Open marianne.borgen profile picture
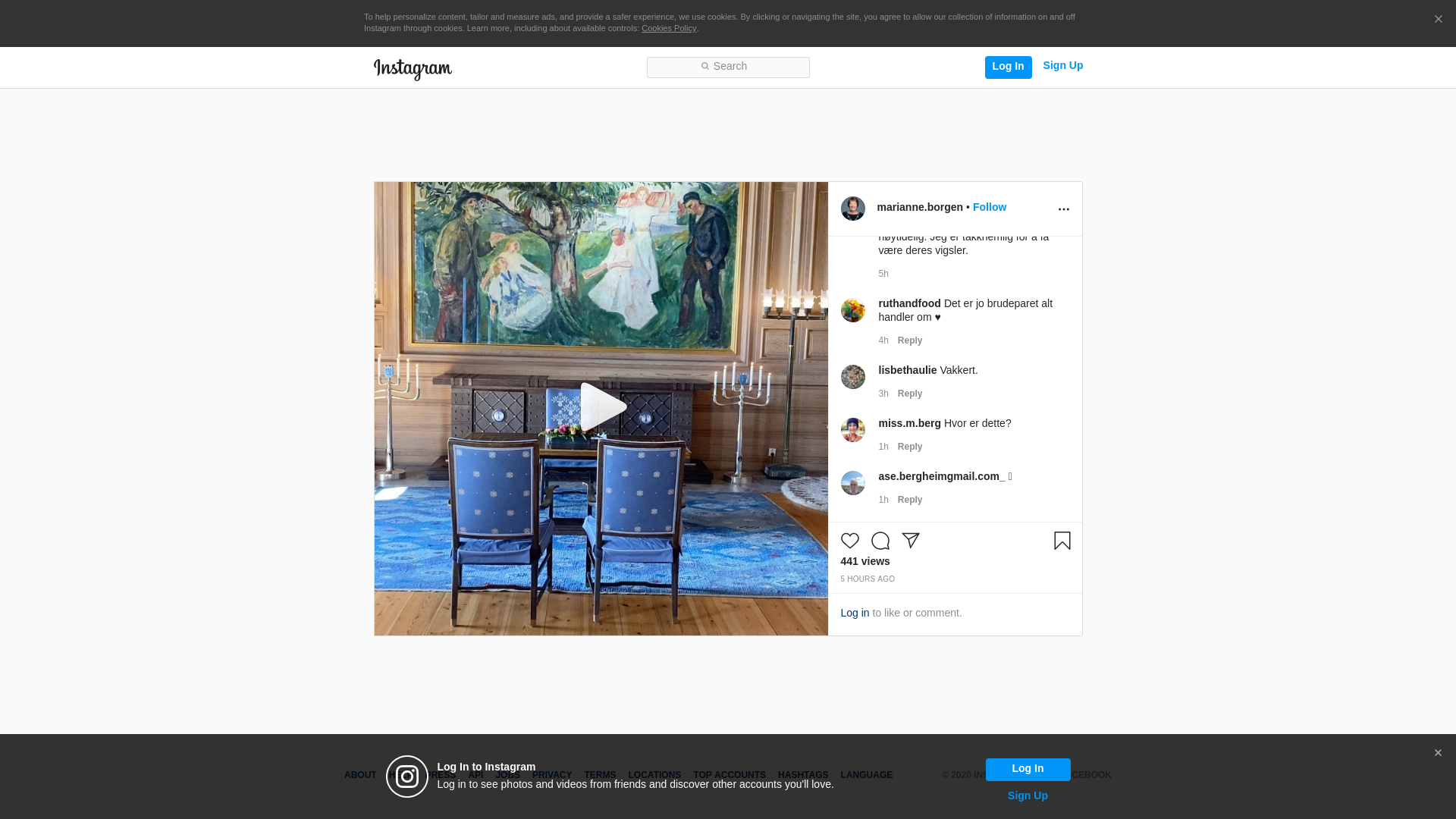1456x819 pixels. [x=853, y=209]
